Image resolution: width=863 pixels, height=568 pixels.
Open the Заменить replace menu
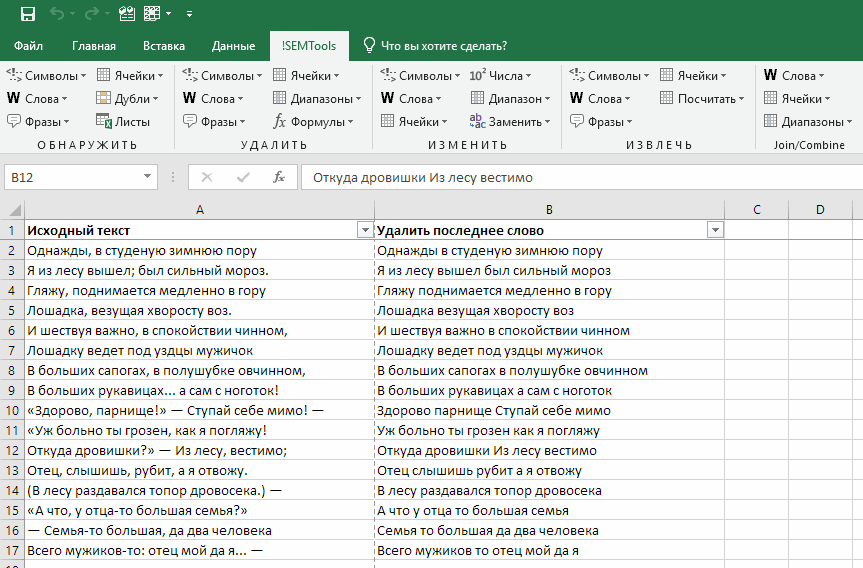[510, 122]
